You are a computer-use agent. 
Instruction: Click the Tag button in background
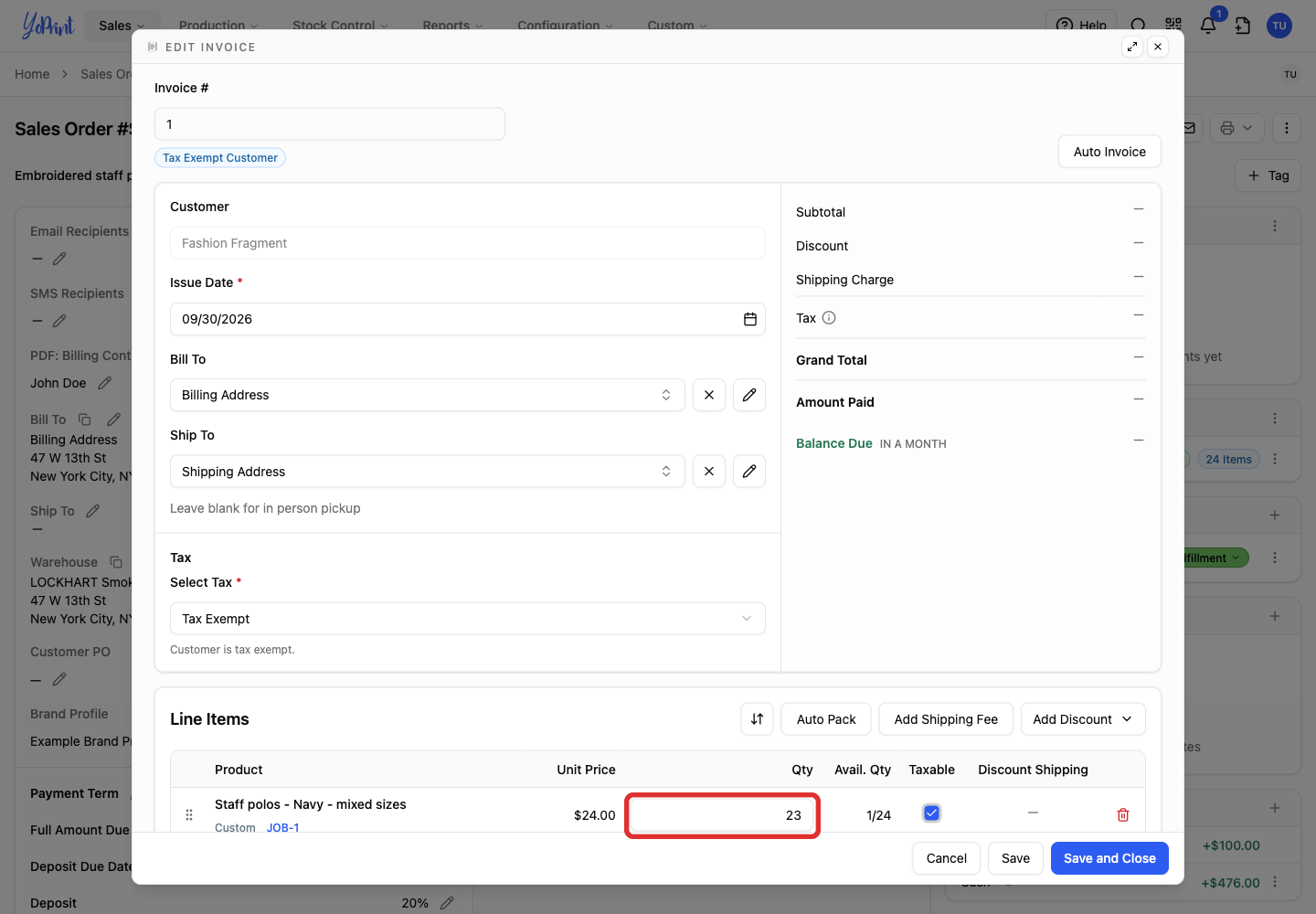1268,175
